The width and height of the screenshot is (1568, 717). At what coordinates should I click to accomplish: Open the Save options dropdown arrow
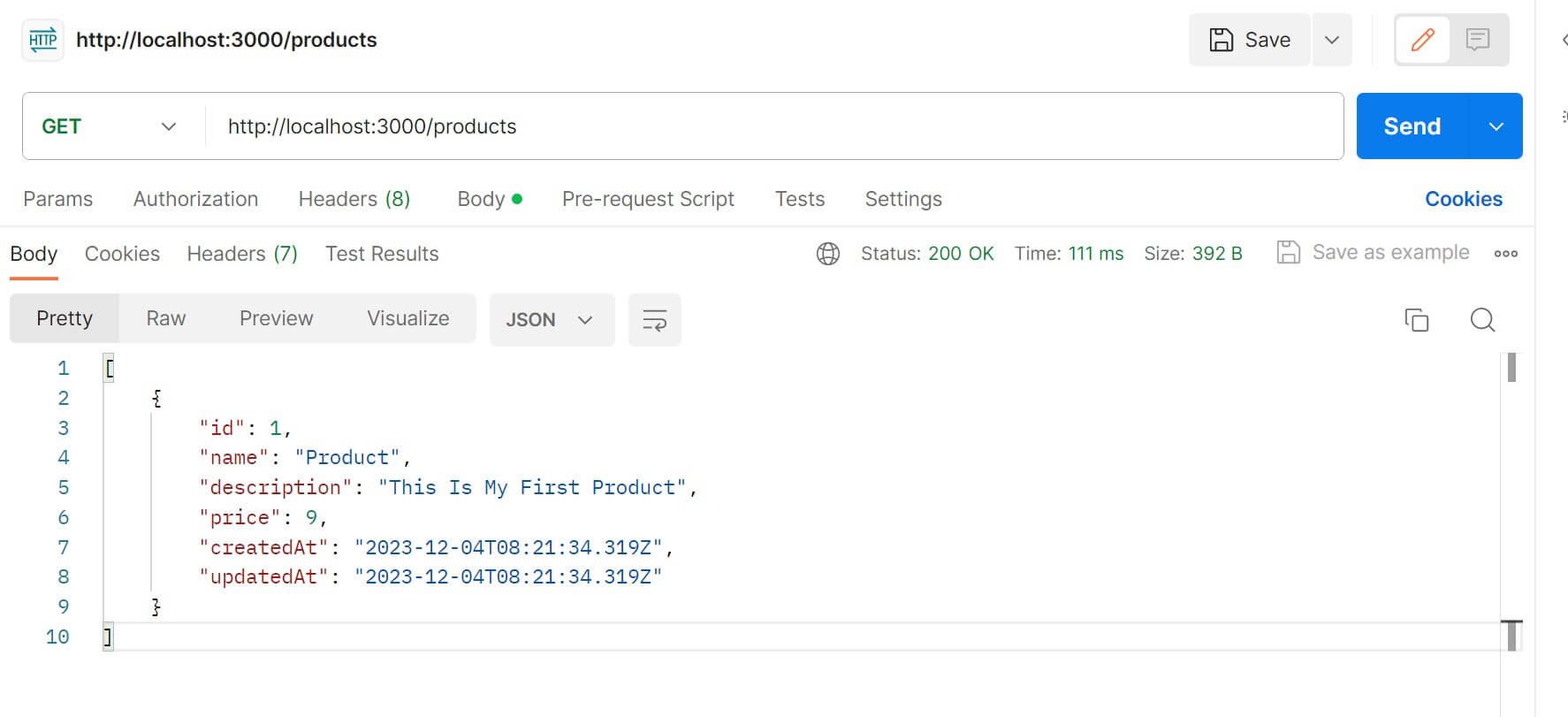point(1332,40)
